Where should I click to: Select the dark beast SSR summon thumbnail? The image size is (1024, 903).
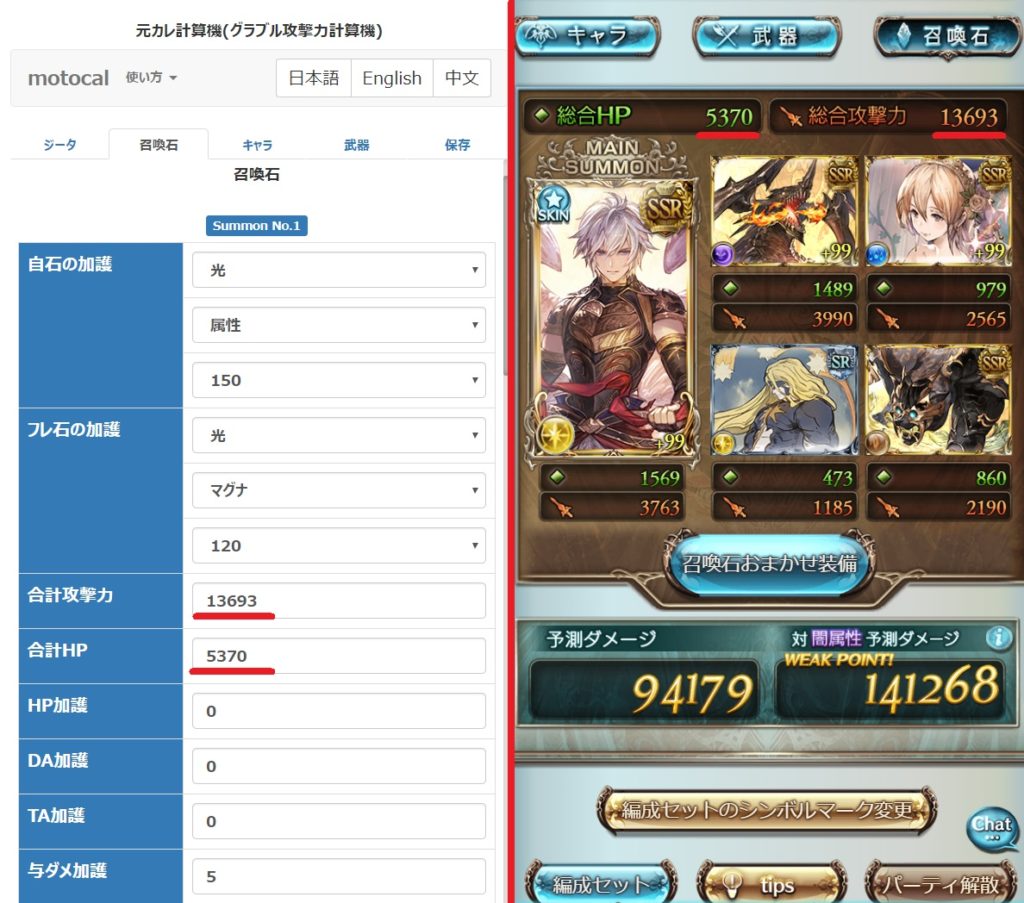tap(936, 400)
